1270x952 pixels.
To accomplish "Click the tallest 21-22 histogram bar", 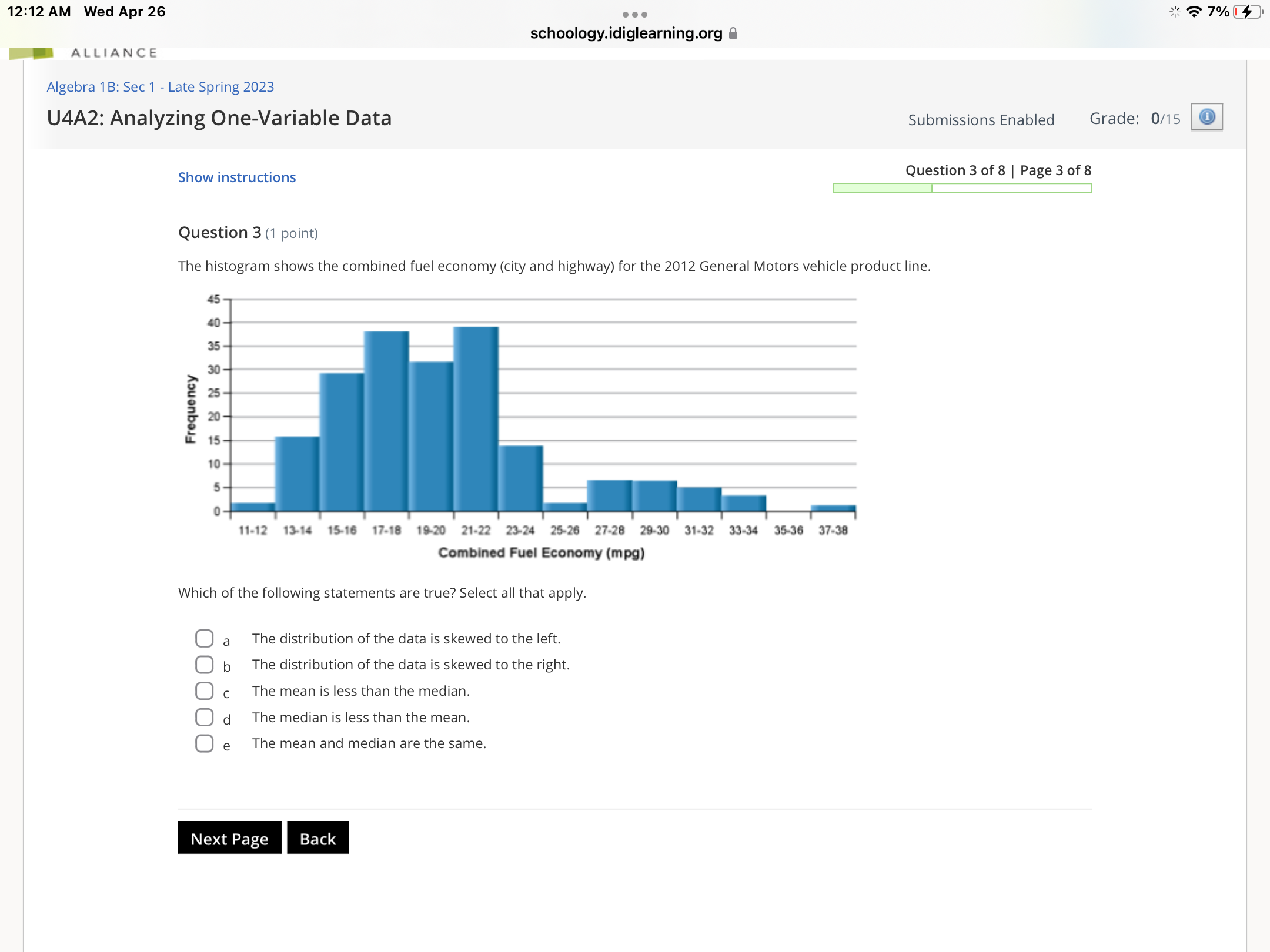I will tap(476, 418).
